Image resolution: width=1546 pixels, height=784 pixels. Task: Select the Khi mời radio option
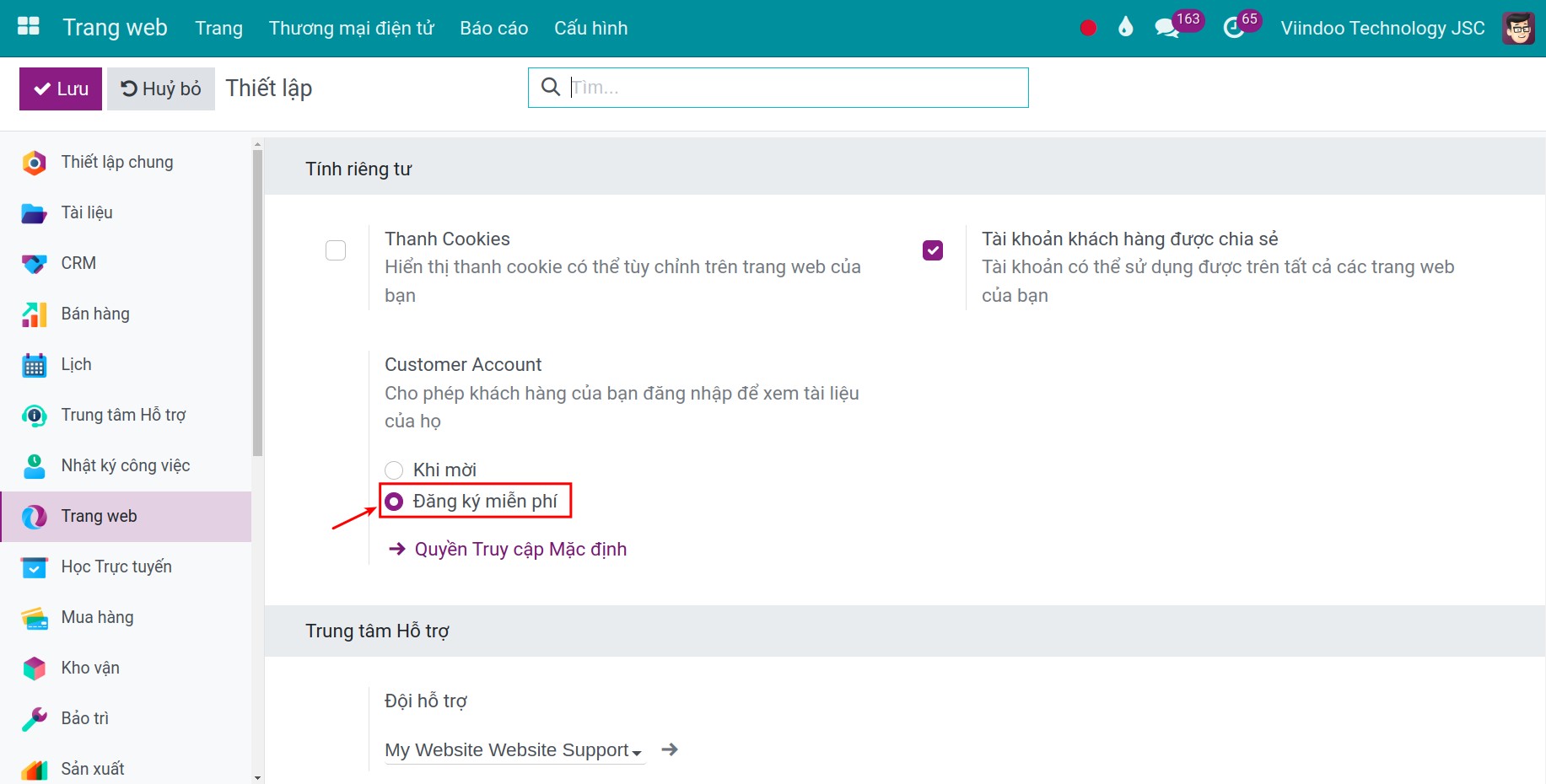(394, 470)
